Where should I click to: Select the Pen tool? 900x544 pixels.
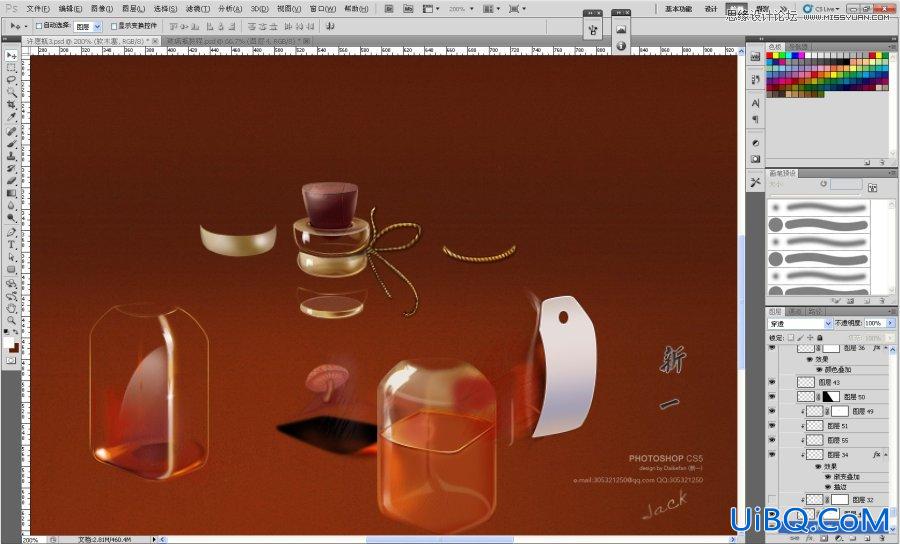11,232
